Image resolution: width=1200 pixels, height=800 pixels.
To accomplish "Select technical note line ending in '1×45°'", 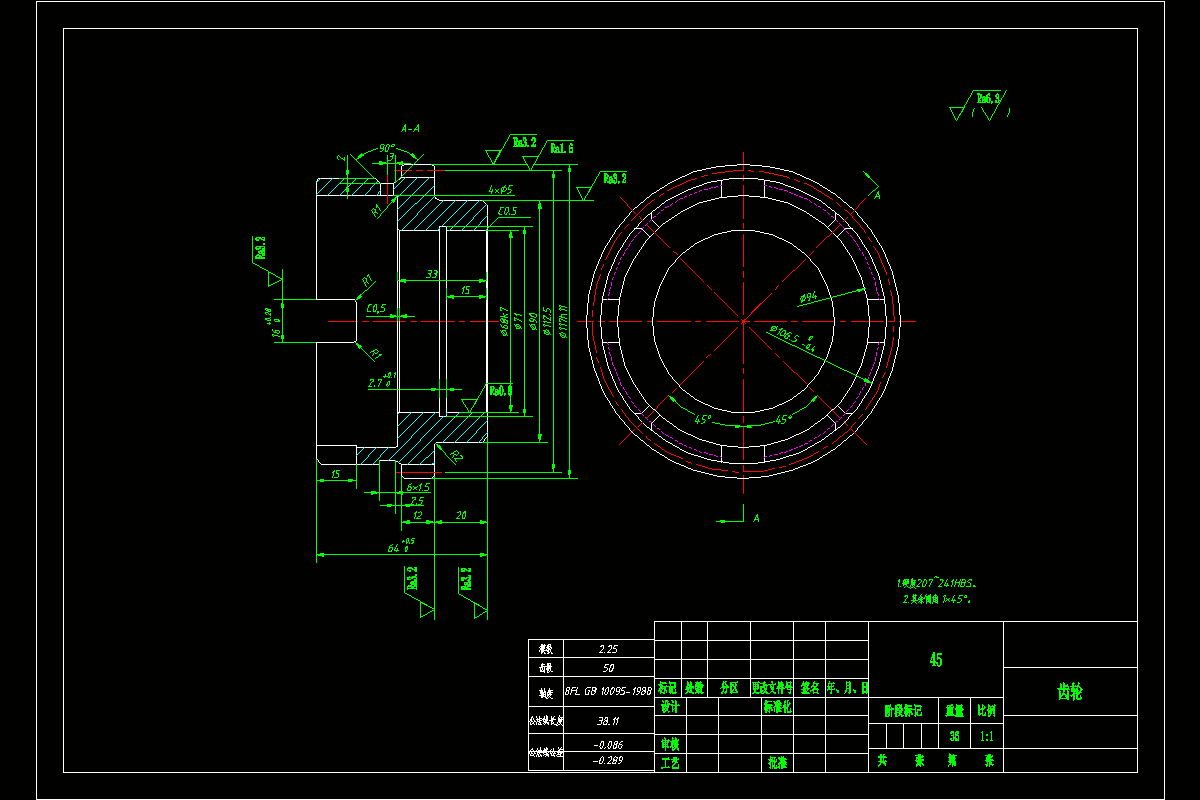I will click(x=936, y=599).
